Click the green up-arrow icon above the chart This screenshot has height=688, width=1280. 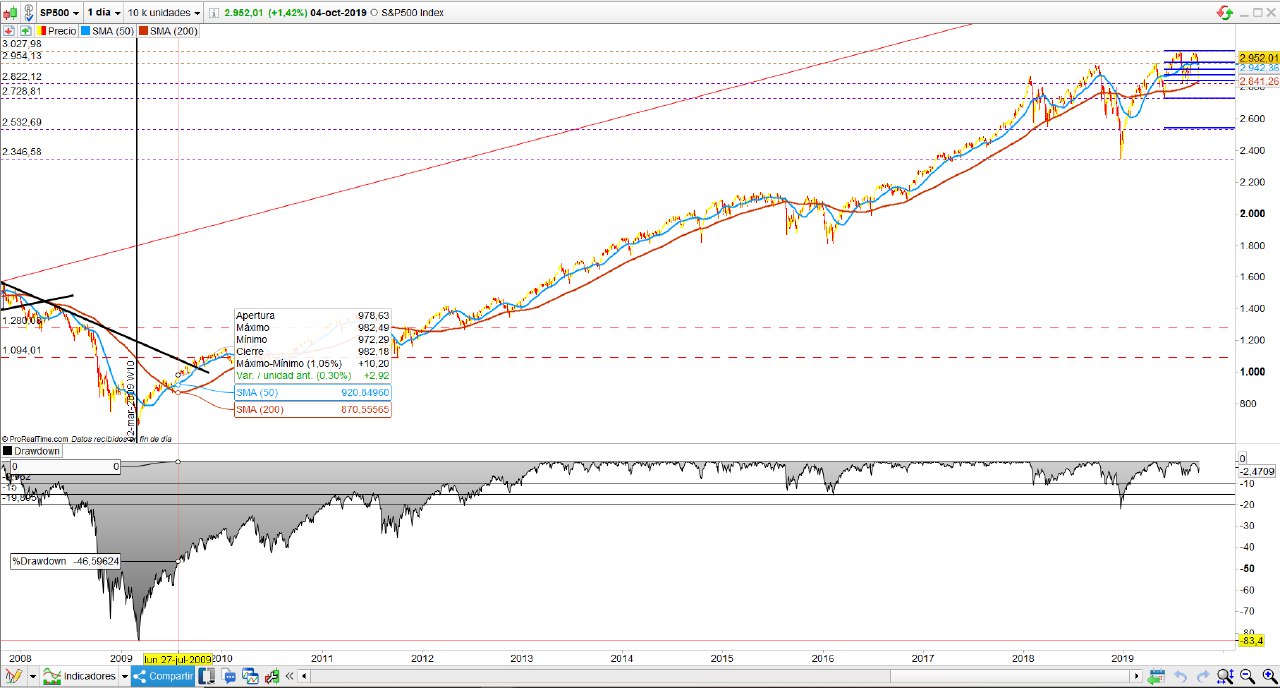click(x=26, y=31)
